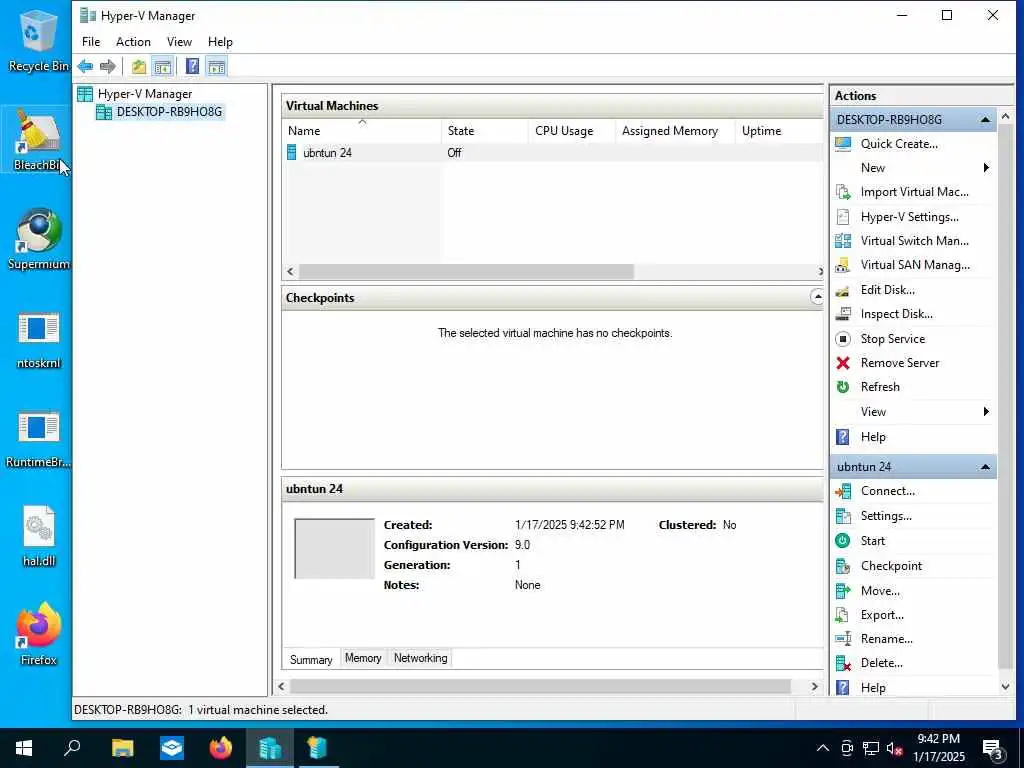Image resolution: width=1024 pixels, height=768 pixels.
Task: Open notification center in taskbar
Action: (x=994, y=750)
